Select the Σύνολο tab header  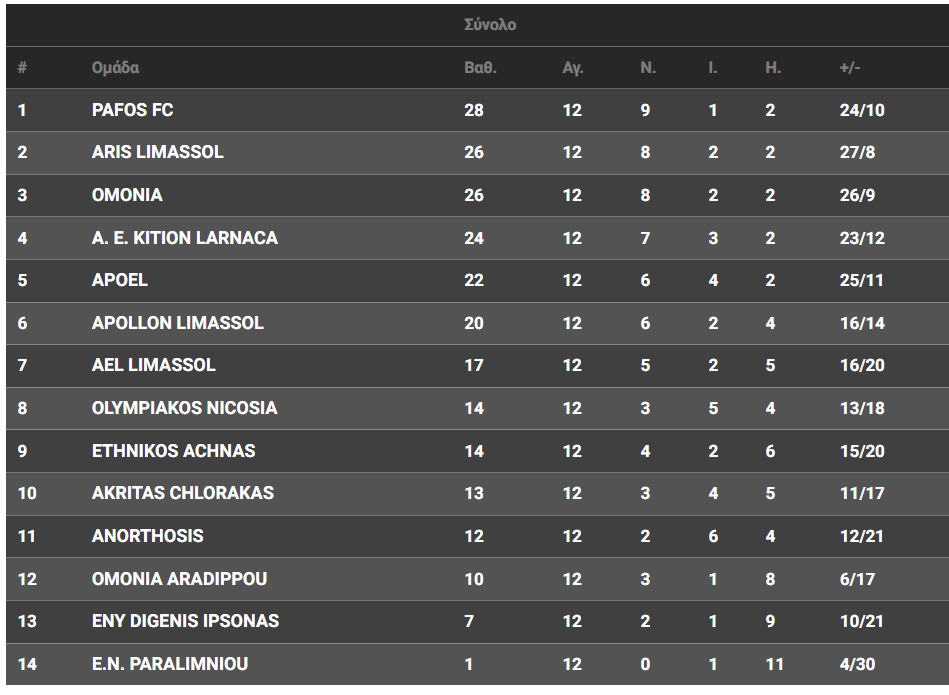(490, 25)
